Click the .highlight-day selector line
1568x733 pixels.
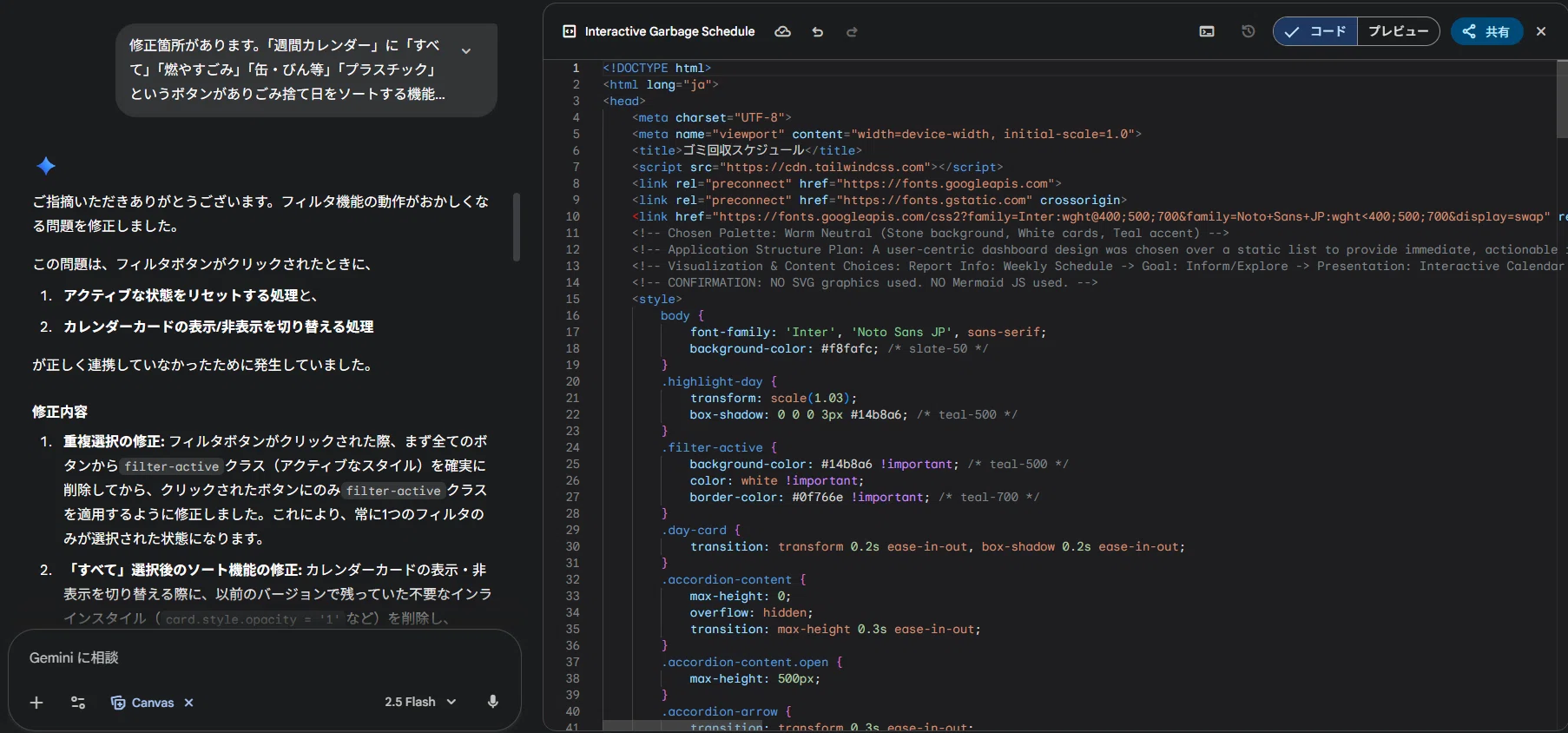(x=718, y=381)
